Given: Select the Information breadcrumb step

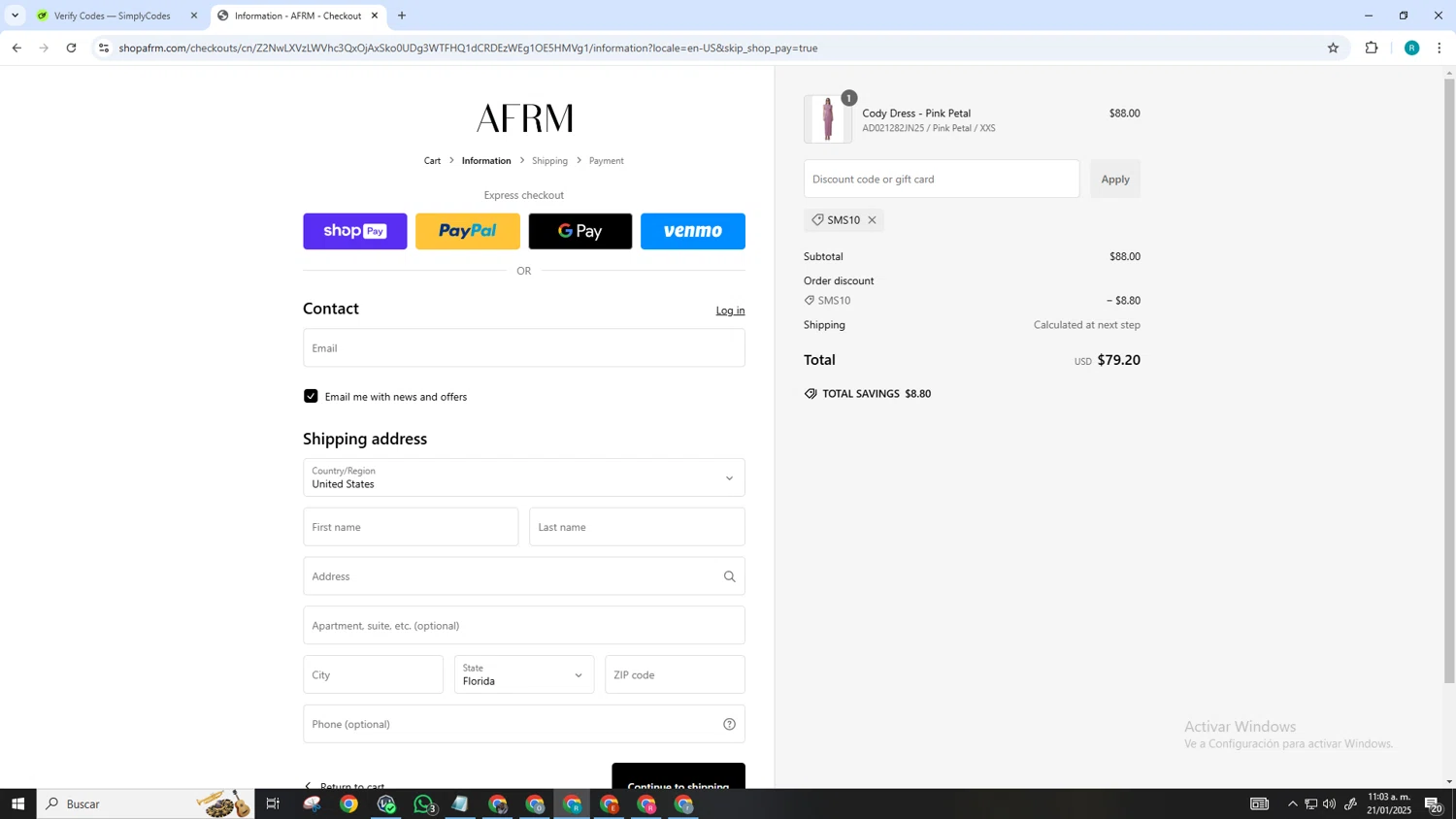Looking at the screenshot, I should [486, 161].
